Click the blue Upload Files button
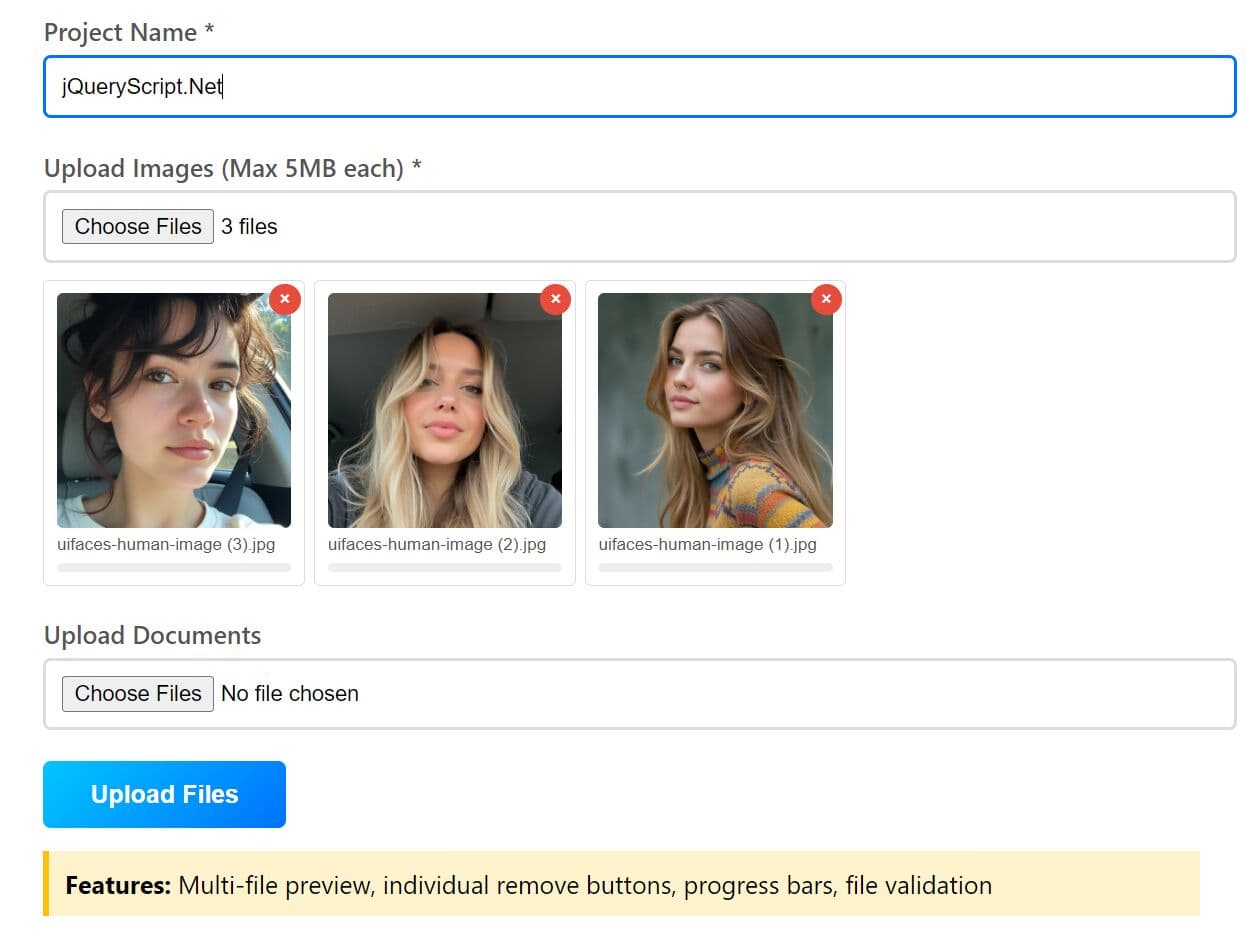The width and height of the screenshot is (1246, 932). [164, 794]
